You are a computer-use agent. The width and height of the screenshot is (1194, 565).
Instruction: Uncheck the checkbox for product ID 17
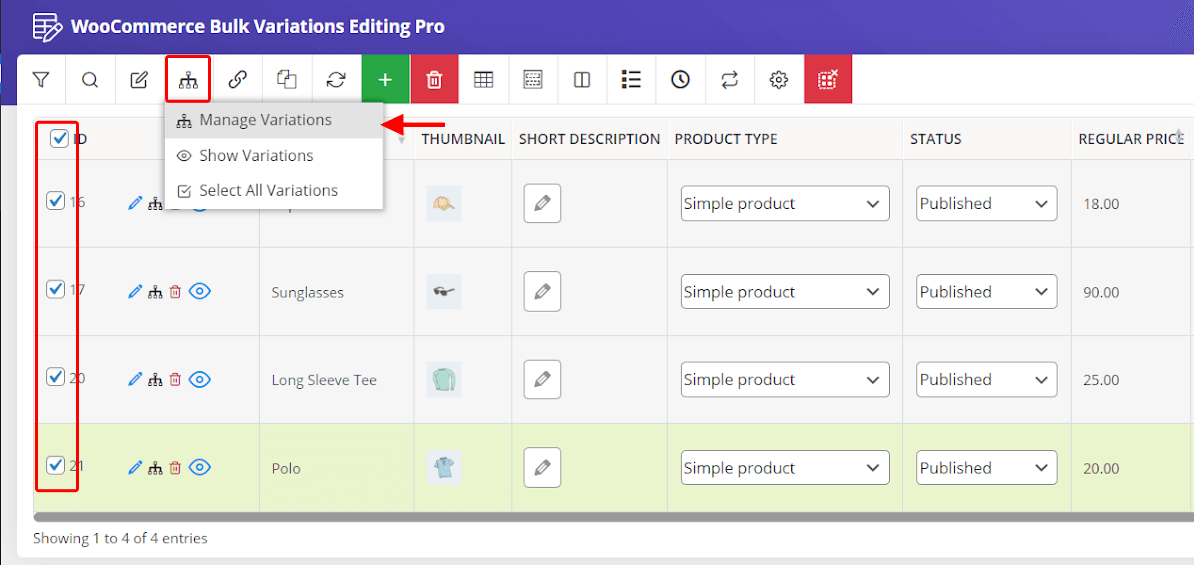click(x=56, y=290)
